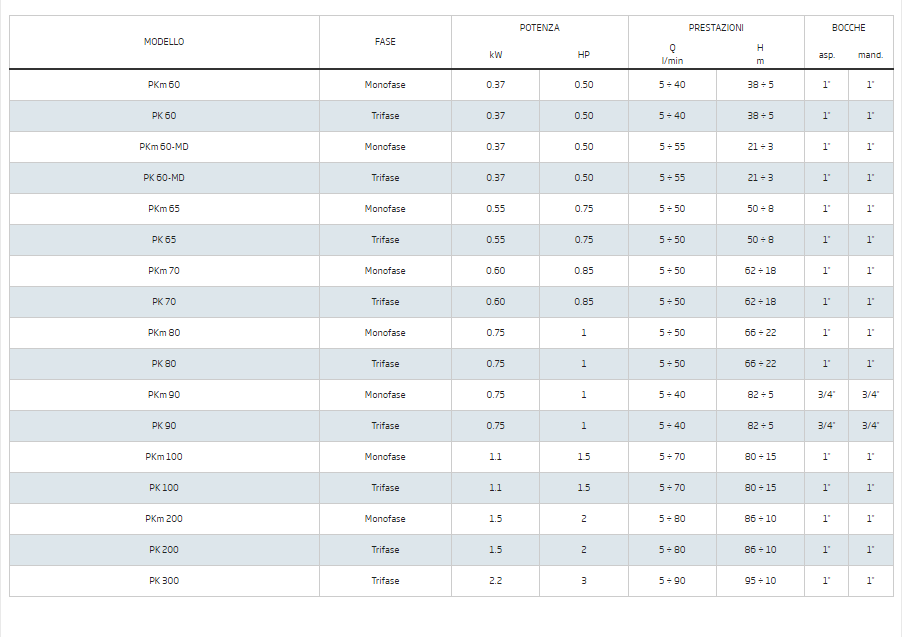Click the PRESTAZIONI header cell
The width and height of the screenshot is (902, 637).
[x=716, y=28]
